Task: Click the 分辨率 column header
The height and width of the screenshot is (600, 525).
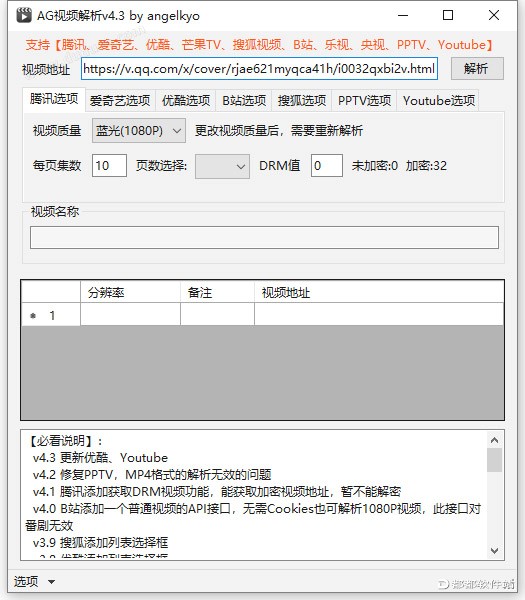Action: pos(130,292)
